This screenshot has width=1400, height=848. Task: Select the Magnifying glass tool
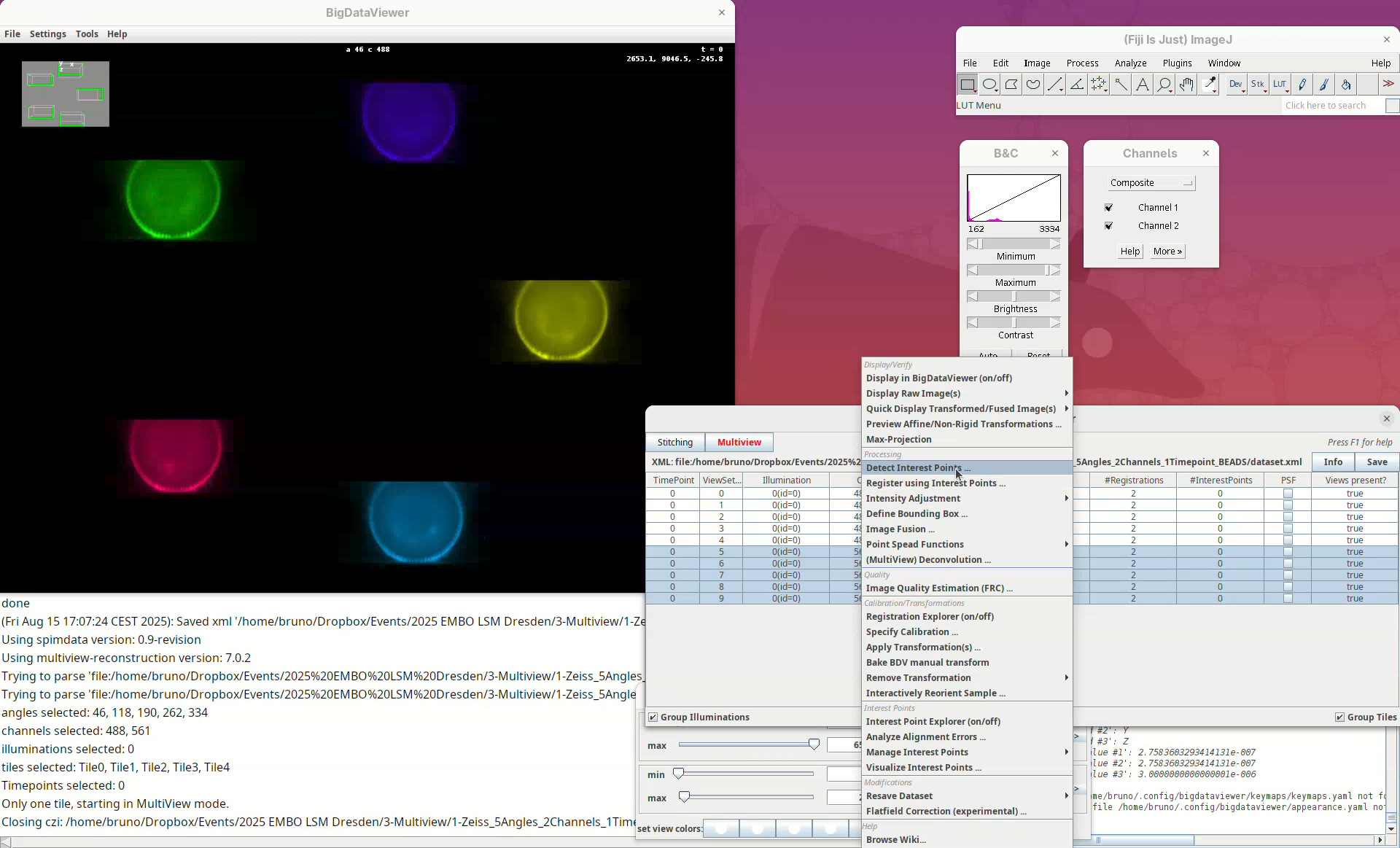(1164, 85)
